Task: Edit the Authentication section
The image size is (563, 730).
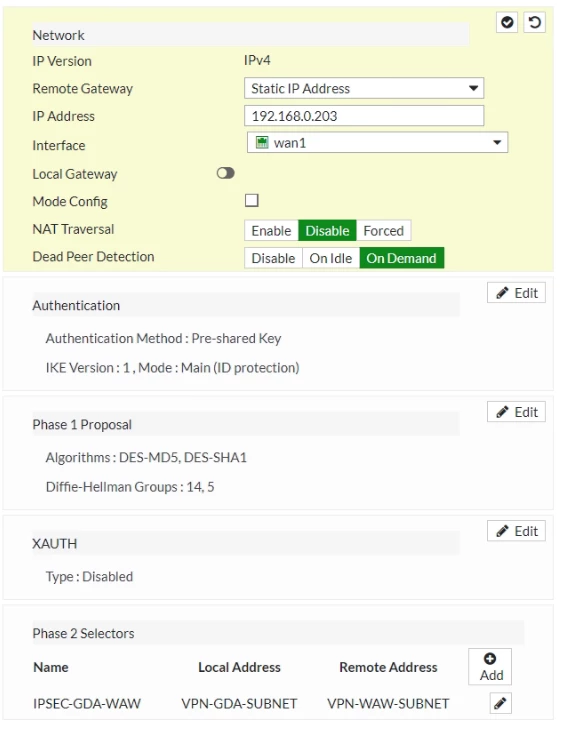Action: pyautogui.click(x=516, y=293)
